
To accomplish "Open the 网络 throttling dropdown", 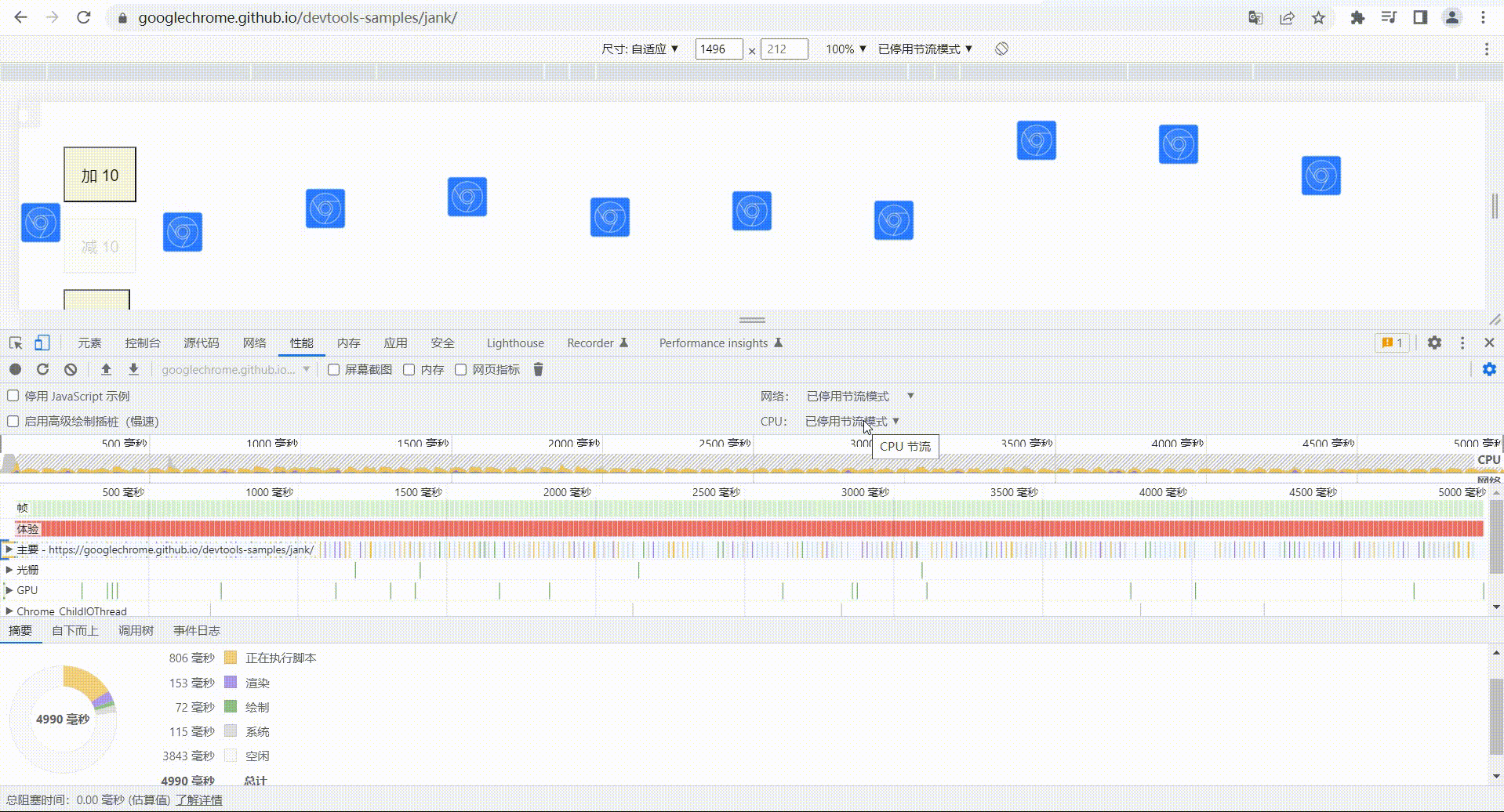I will click(860, 396).
